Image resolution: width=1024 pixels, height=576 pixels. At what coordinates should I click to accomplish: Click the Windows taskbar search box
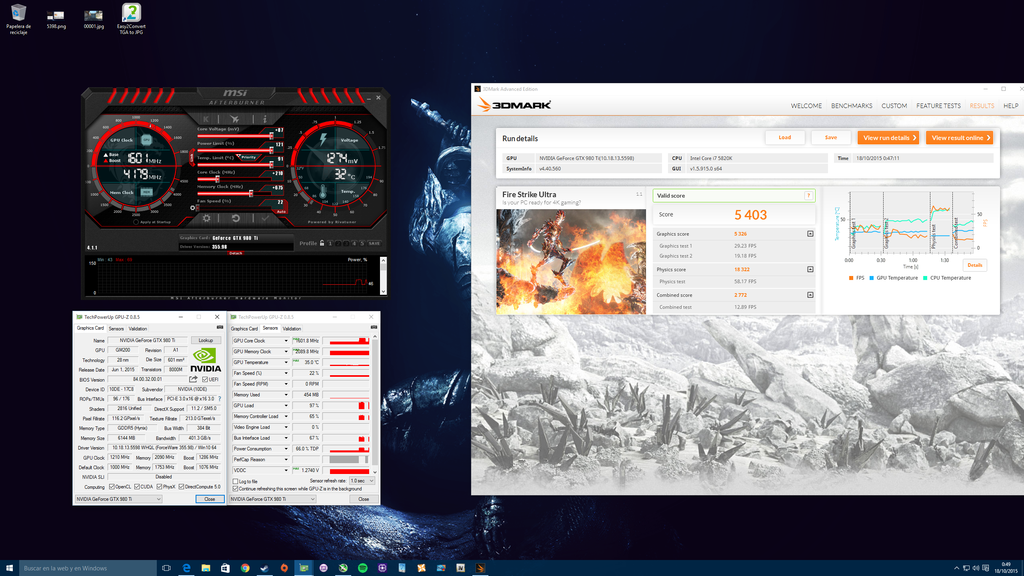(x=88, y=568)
